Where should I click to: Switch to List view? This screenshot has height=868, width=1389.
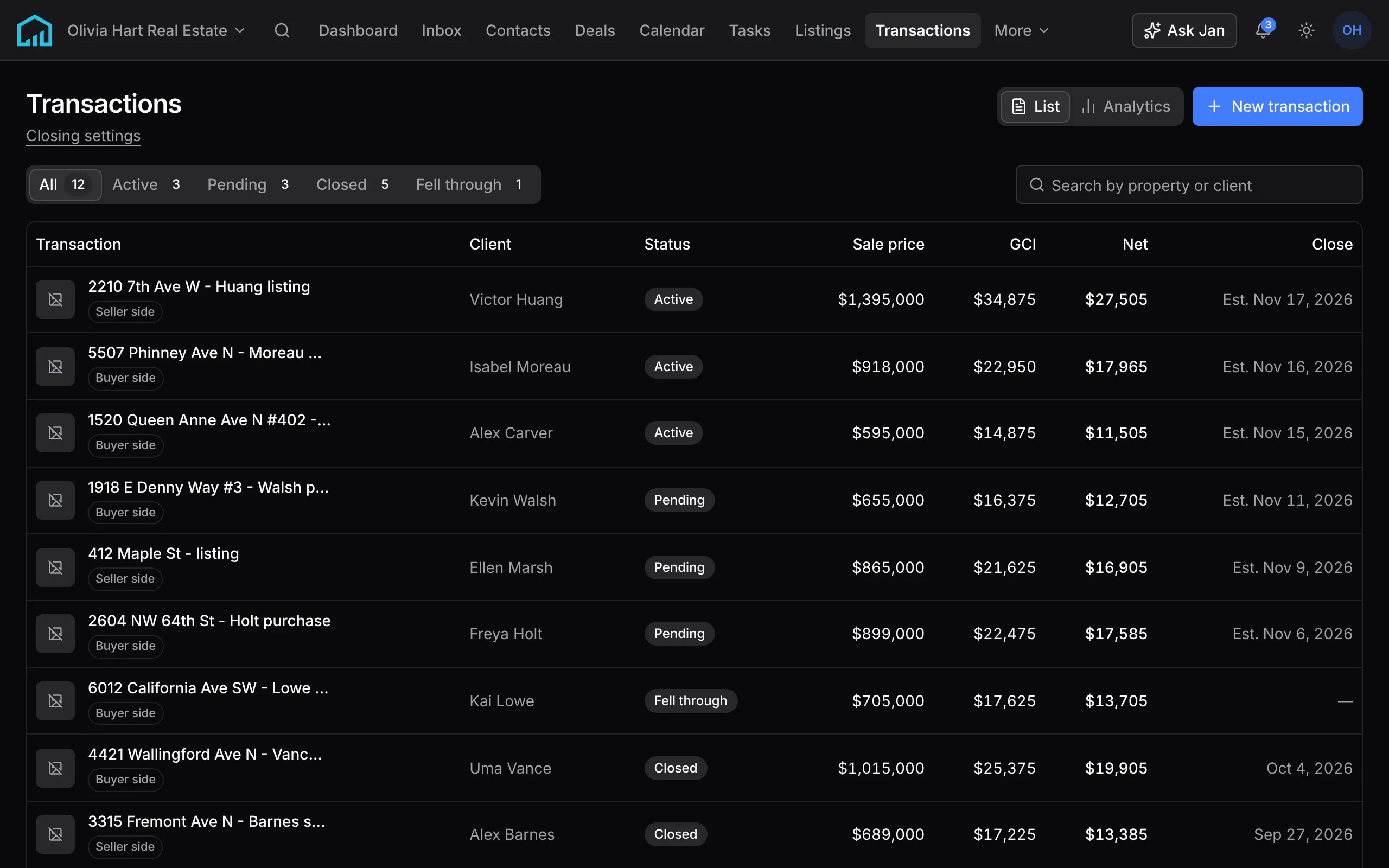click(1035, 106)
